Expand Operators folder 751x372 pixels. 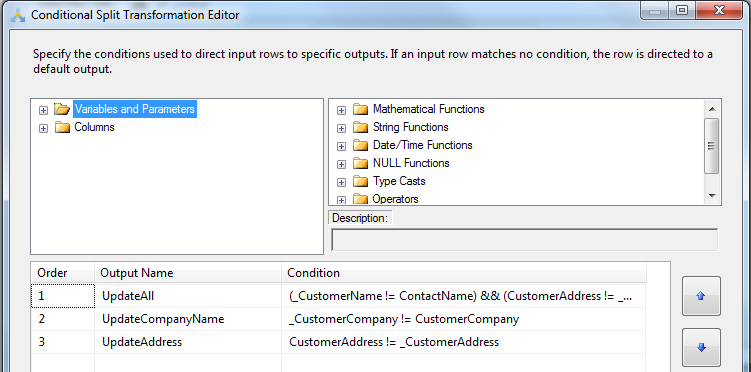(341, 200)
